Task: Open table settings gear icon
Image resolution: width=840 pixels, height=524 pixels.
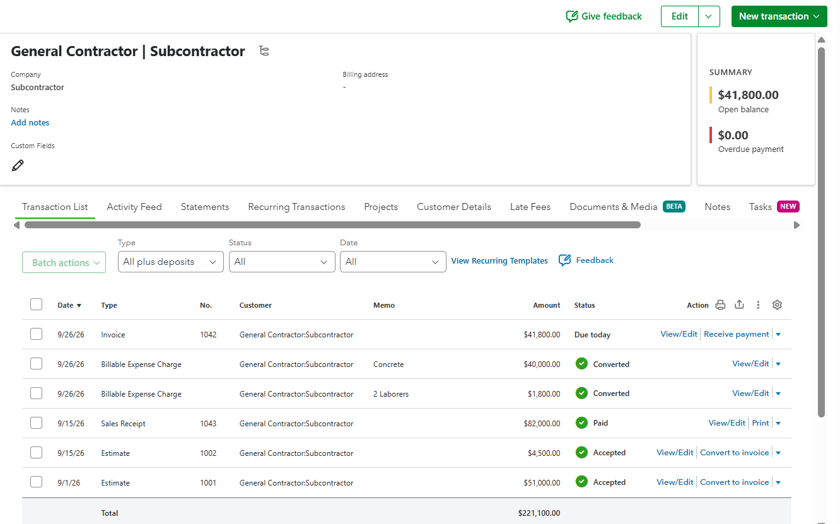Action: (x=777, y=305)
